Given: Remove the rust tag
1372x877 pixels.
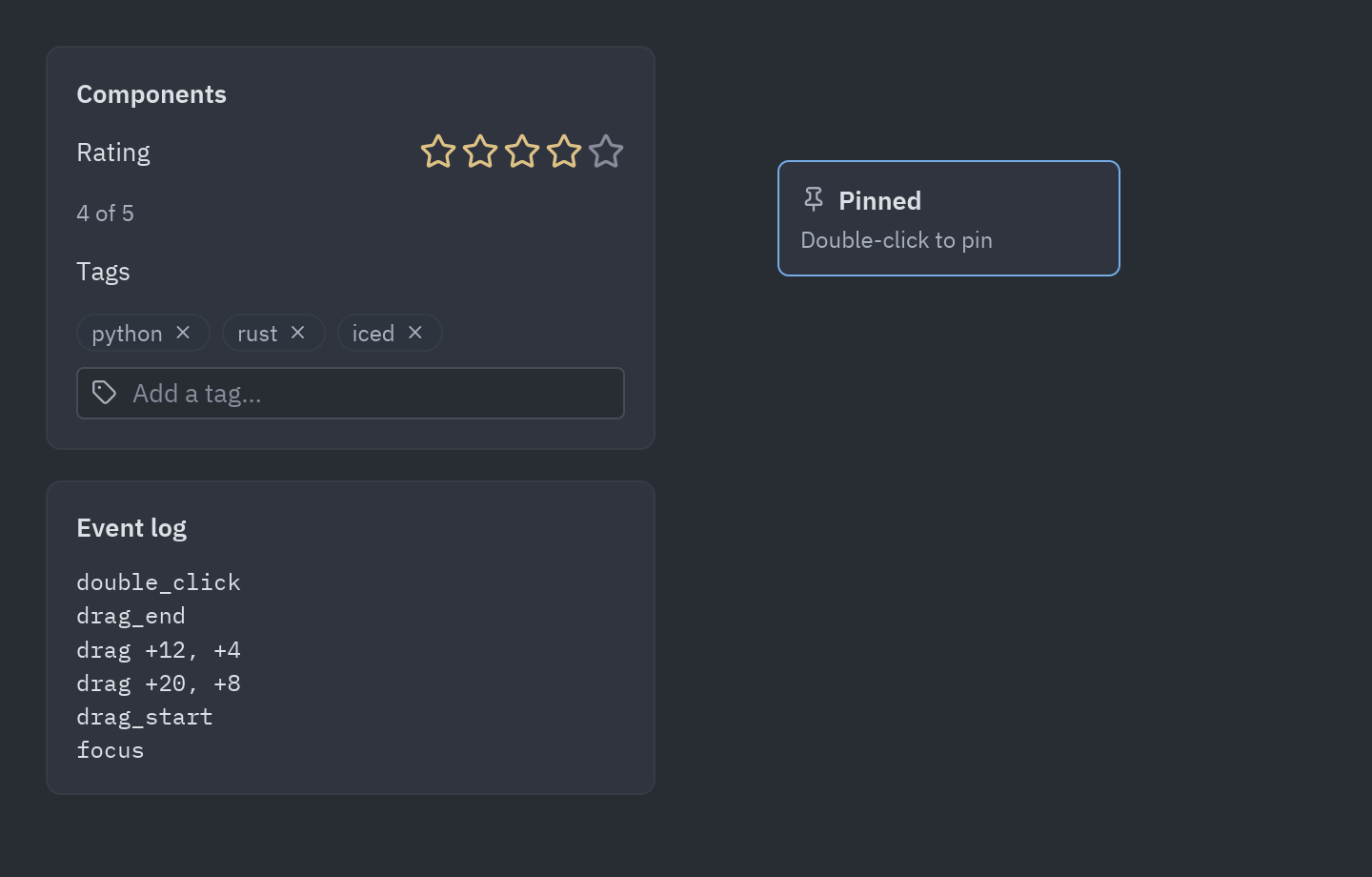Looking at the screenshot, I should point(298,333).
